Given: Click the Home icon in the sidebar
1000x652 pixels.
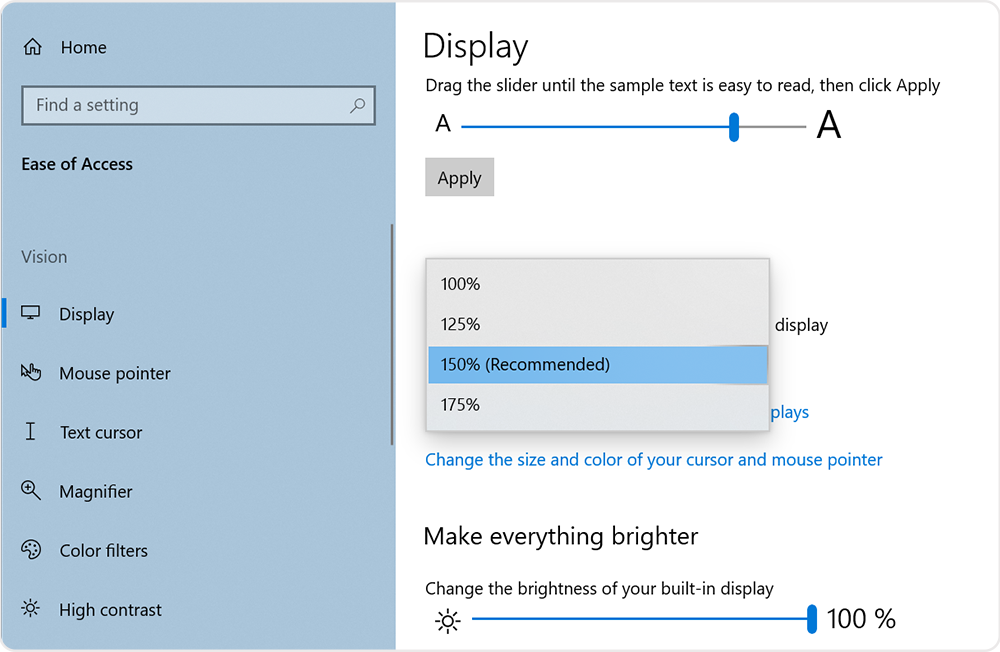Looking at the screenshot, I should [35, 46].
